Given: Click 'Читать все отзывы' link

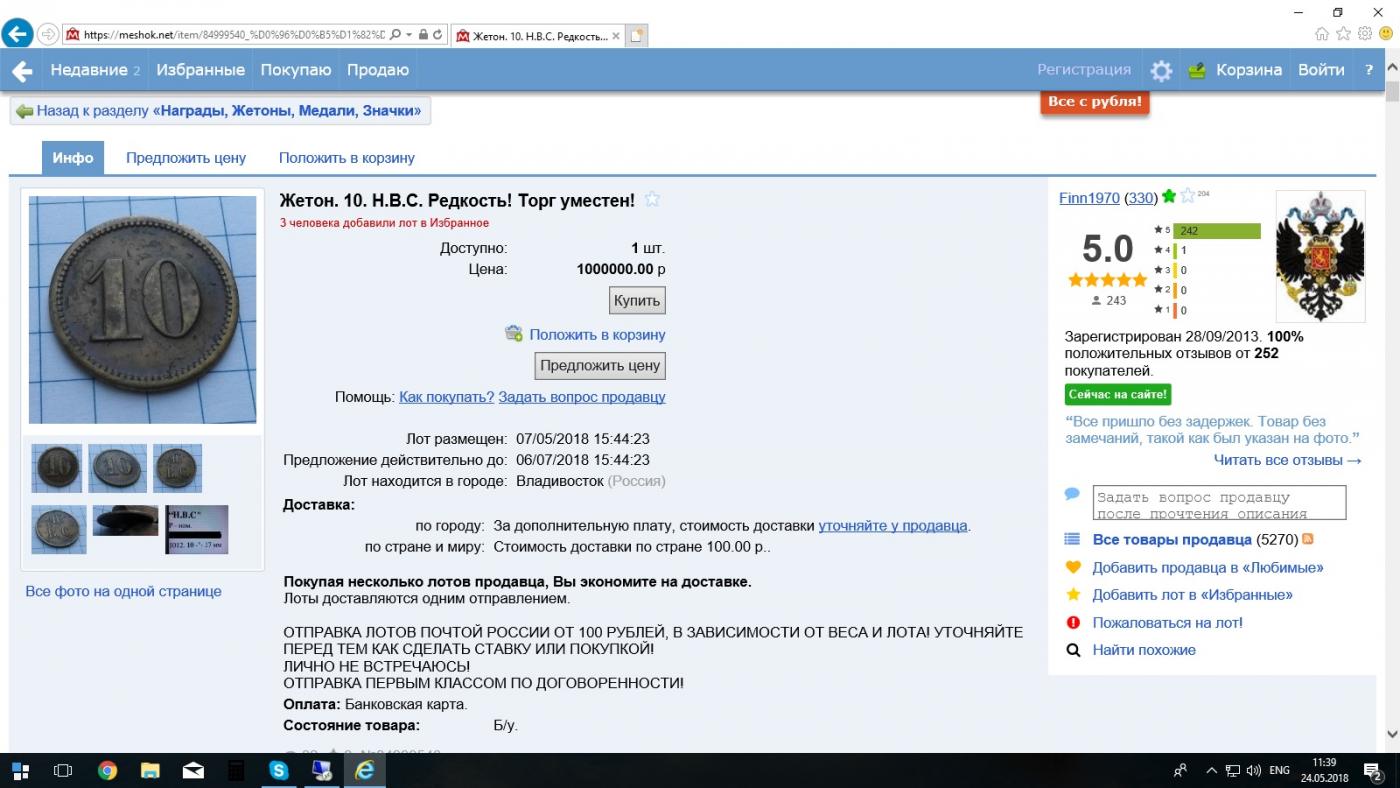Looking at the screenshot, I should [1288, 460].
